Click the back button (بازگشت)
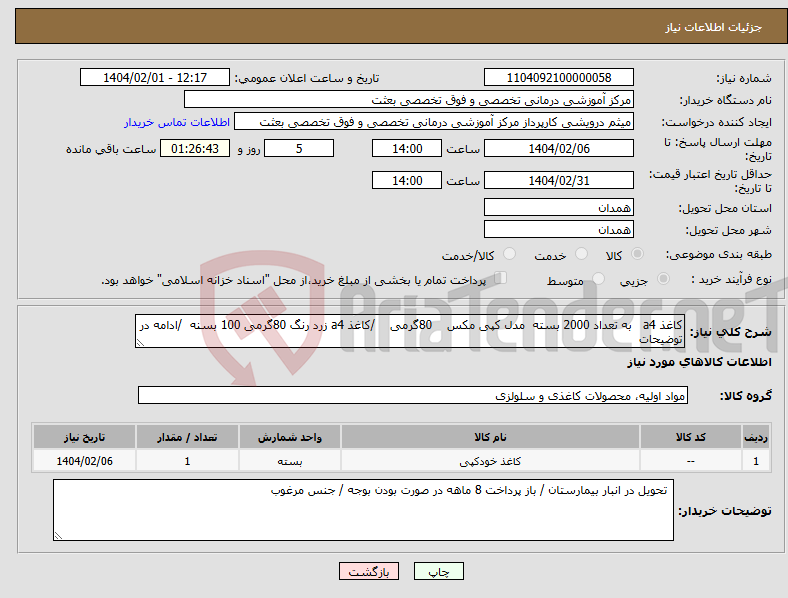The image size is (788, 598). (369, 571)
